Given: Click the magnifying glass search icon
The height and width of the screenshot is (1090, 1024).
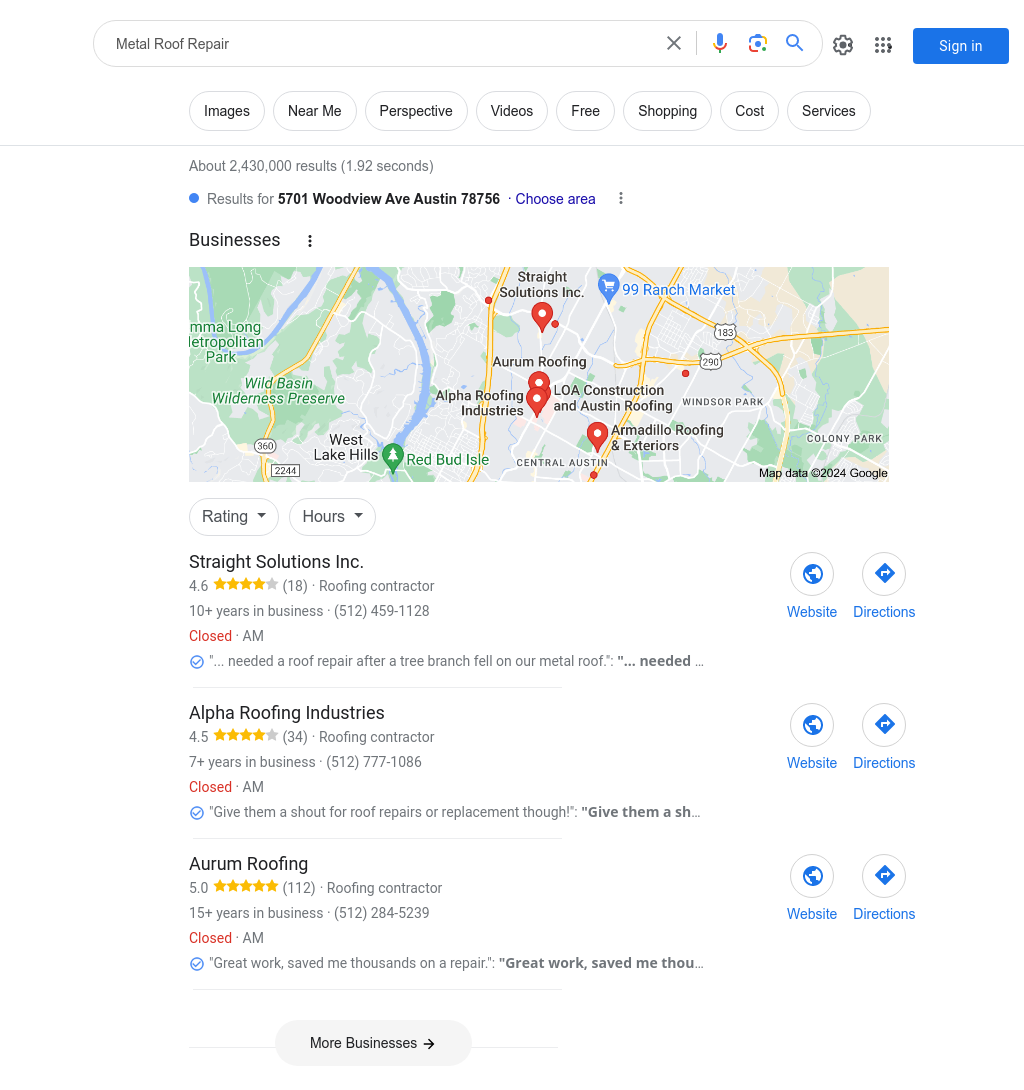Looking at the screenshot, I should click(x=795, y=43).
